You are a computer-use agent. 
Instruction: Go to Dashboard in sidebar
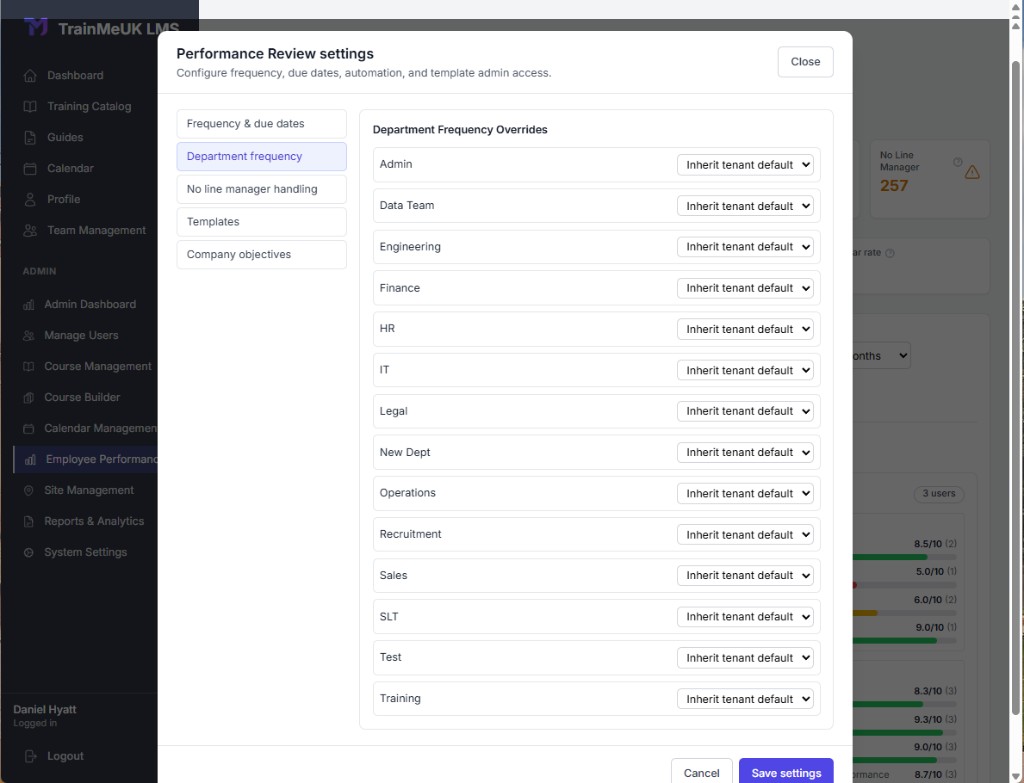[75, 76]
